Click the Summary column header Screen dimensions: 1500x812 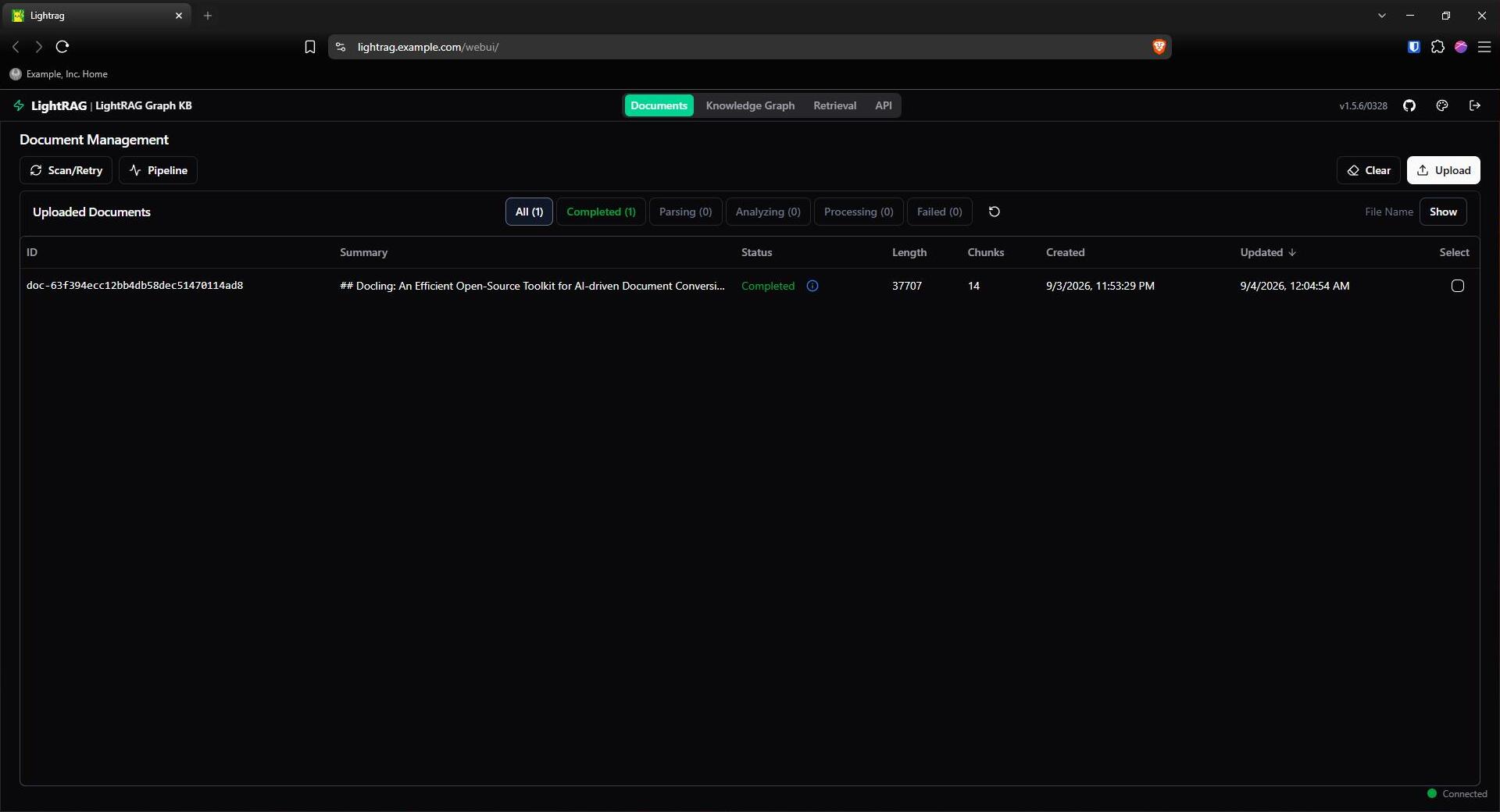[363, 252]
